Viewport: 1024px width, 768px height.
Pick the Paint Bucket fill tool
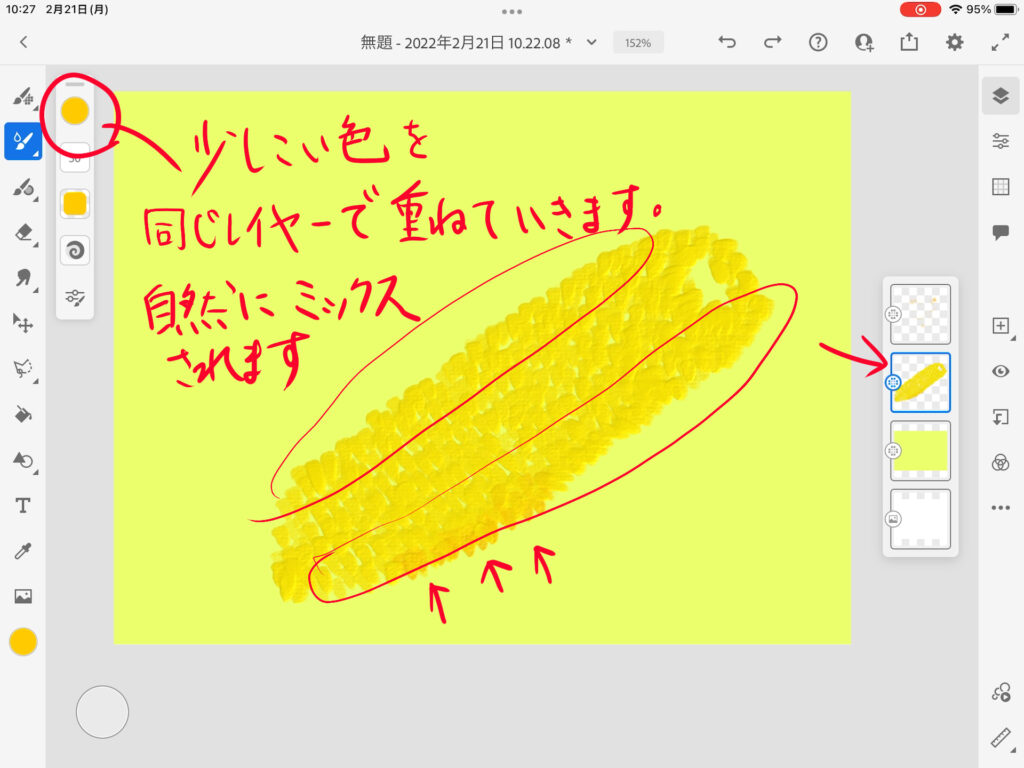click(22, 414)
